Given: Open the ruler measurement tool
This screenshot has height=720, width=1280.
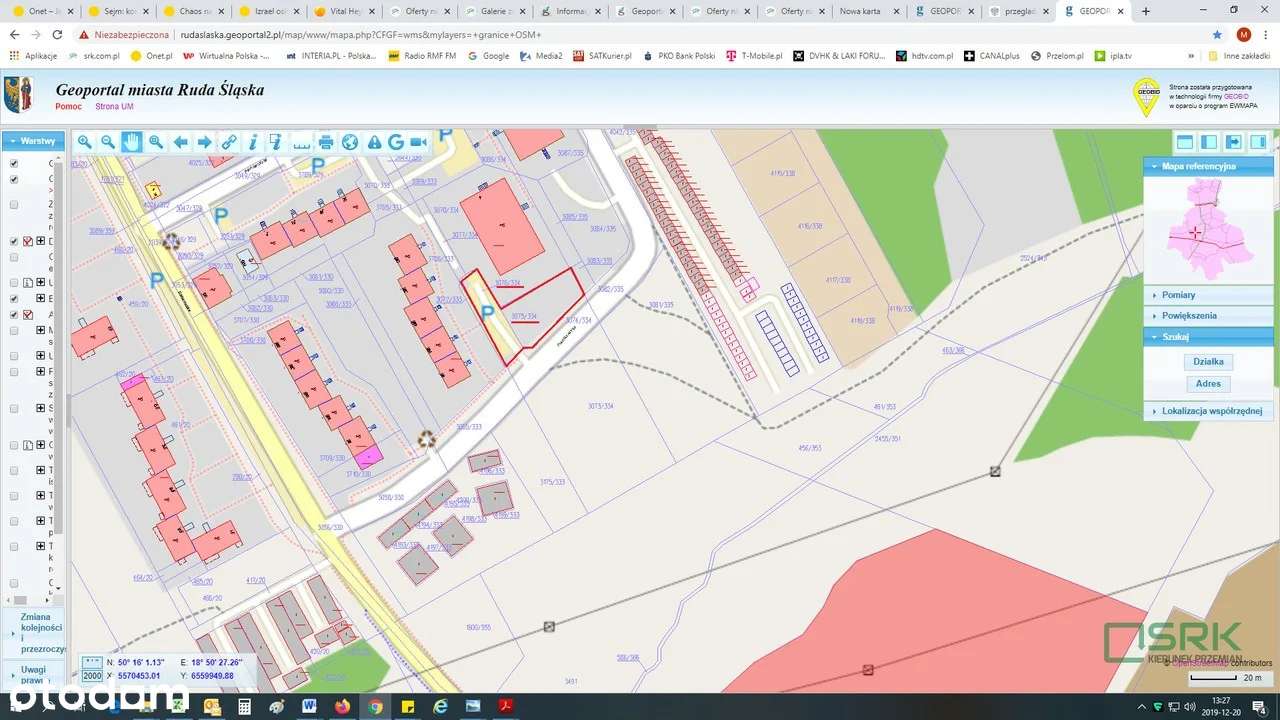Looking at the screenshot, I should coord(302,142).
